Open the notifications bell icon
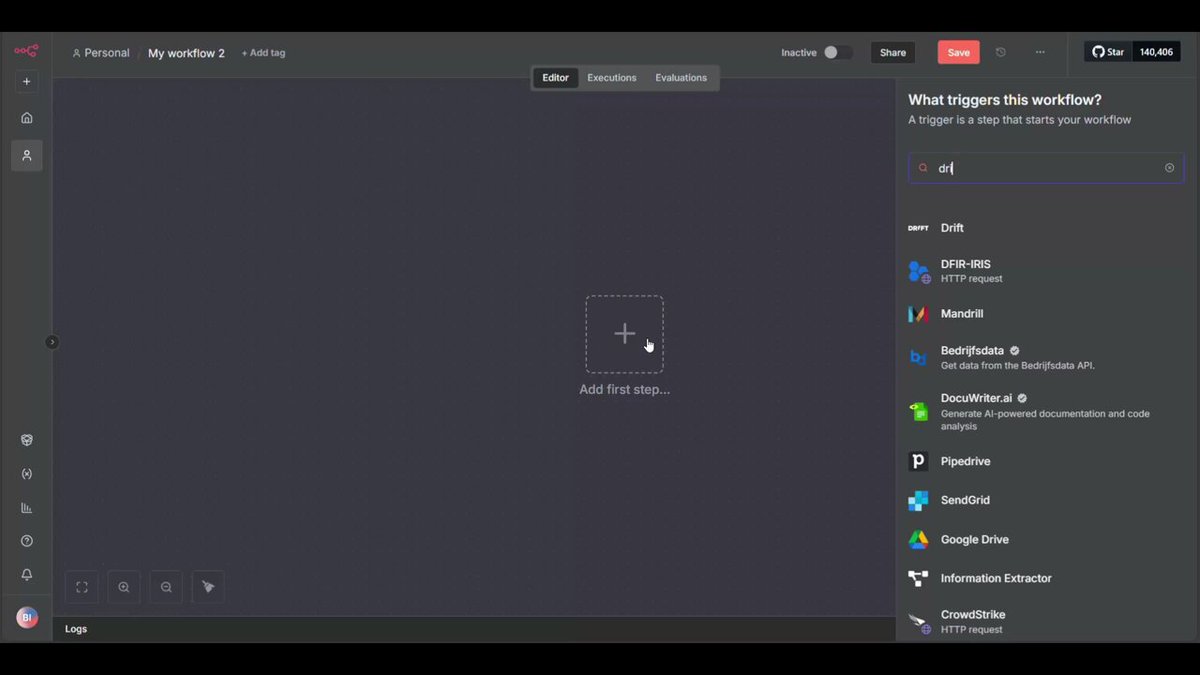The image size is (1200, 675). [27, 575]
